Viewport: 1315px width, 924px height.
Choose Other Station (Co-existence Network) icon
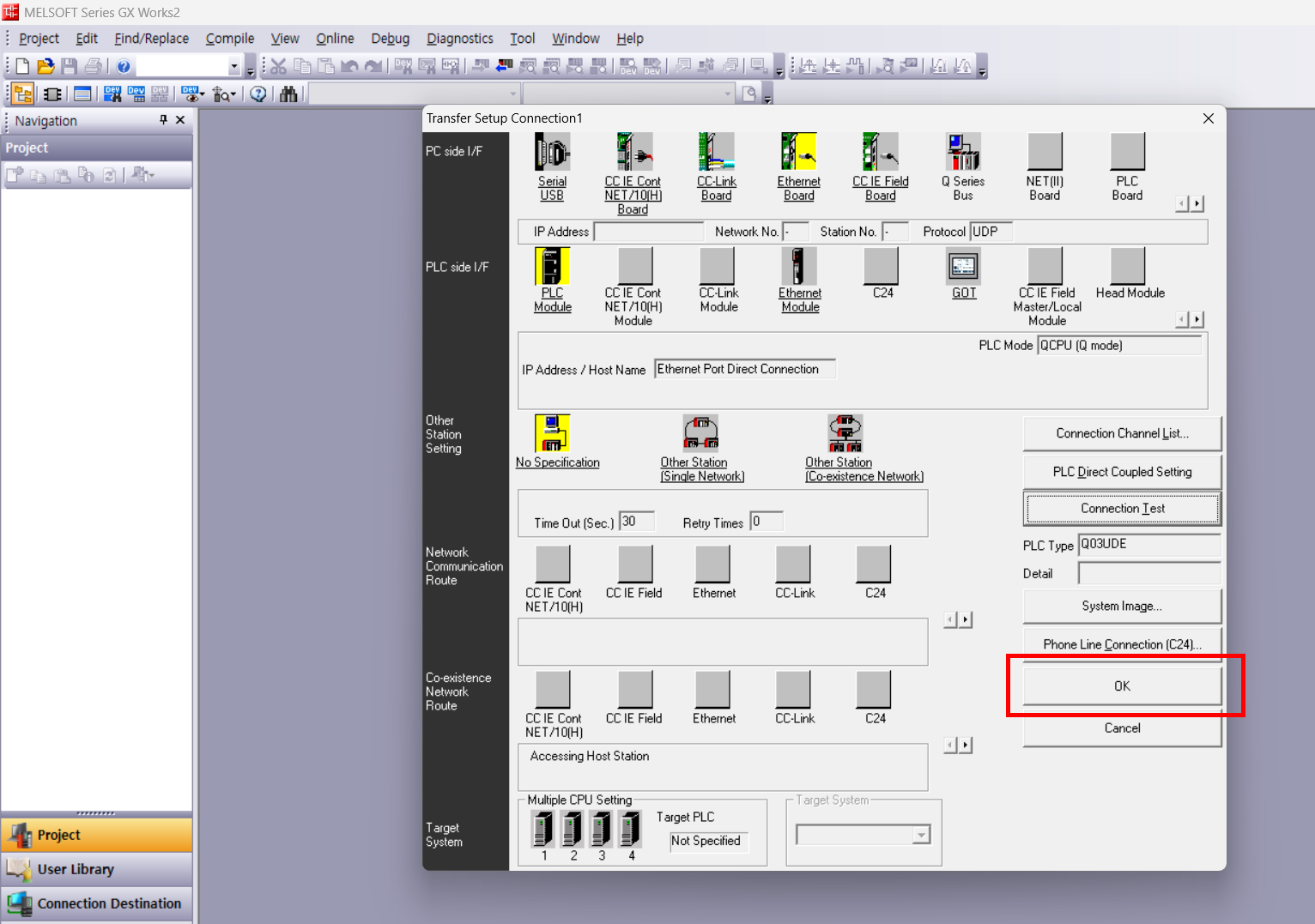(845, 433)
